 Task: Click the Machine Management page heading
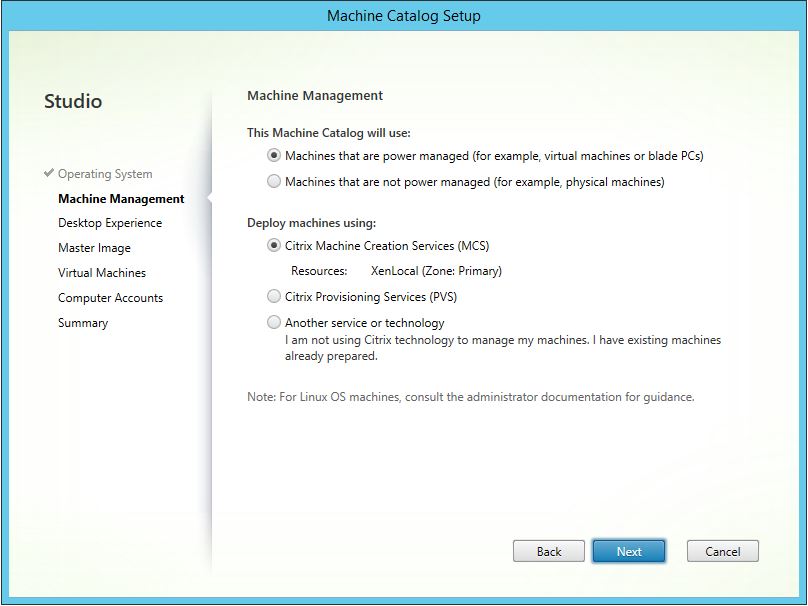pyautogui.click(x=314, y=96)
